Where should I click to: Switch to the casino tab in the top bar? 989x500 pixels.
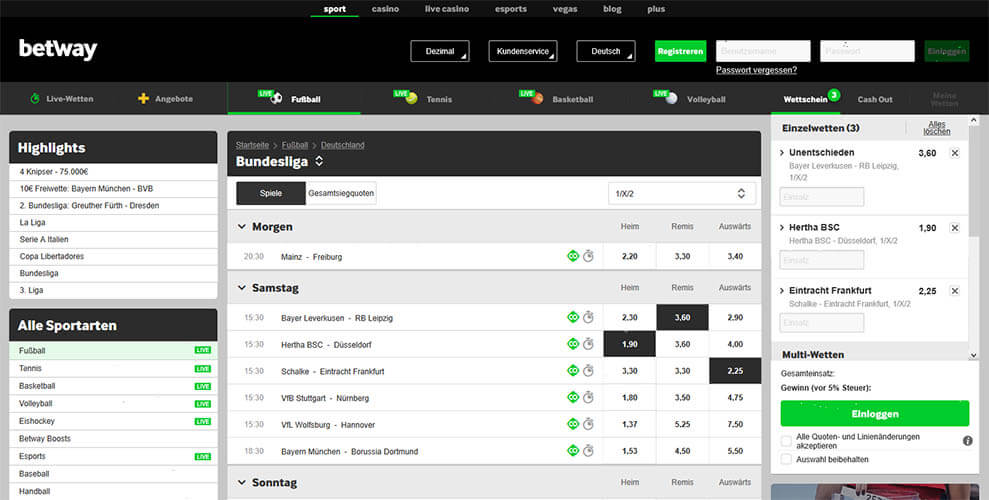coord(385,9)
